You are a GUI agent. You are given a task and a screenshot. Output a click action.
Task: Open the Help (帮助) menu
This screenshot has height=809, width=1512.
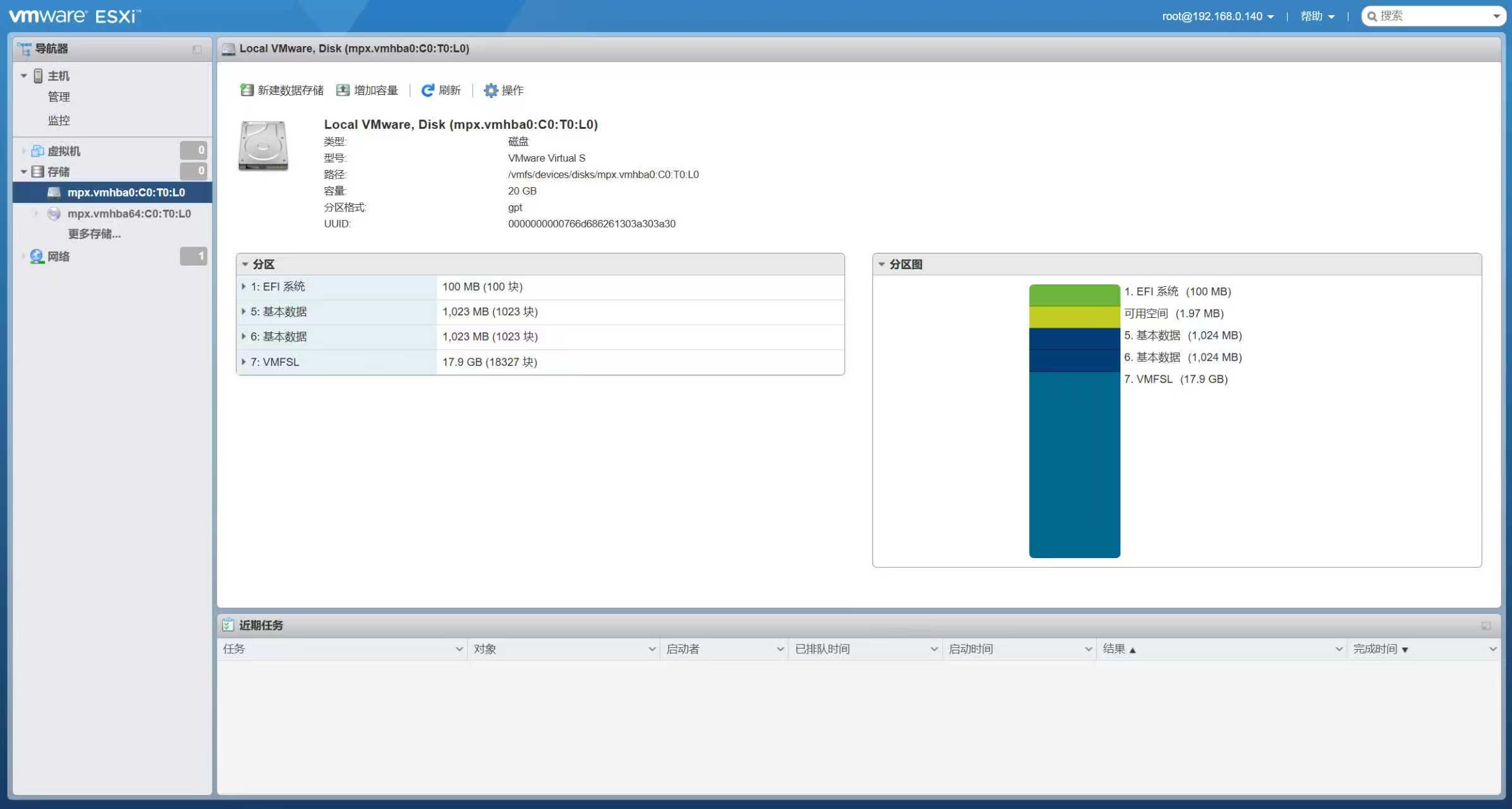[x=1317, y=16]
